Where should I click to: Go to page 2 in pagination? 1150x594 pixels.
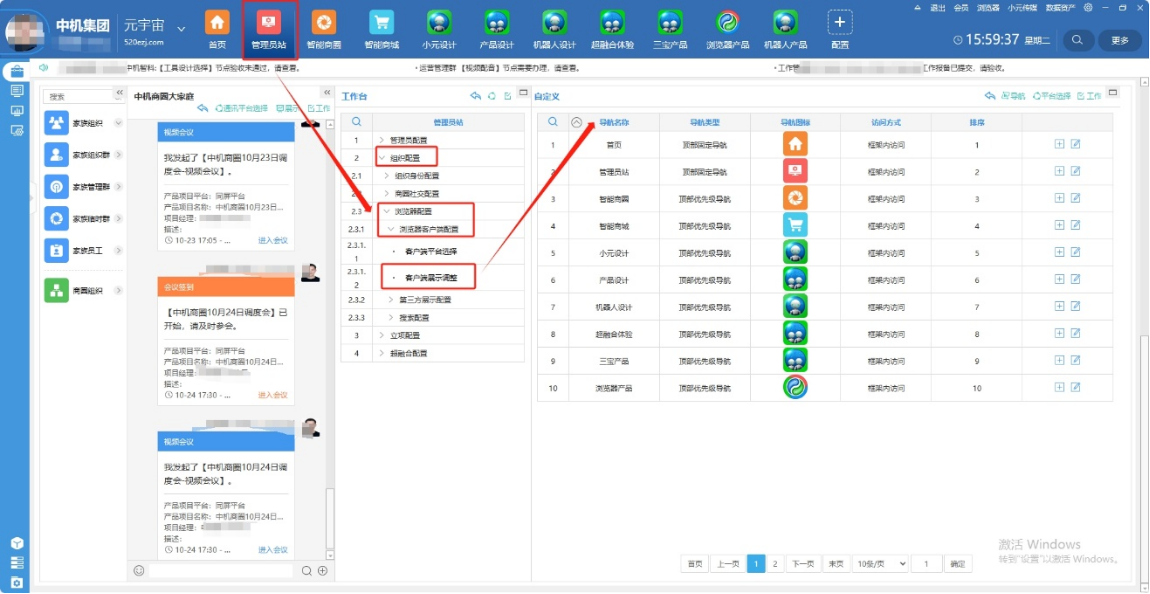[775, 563]
